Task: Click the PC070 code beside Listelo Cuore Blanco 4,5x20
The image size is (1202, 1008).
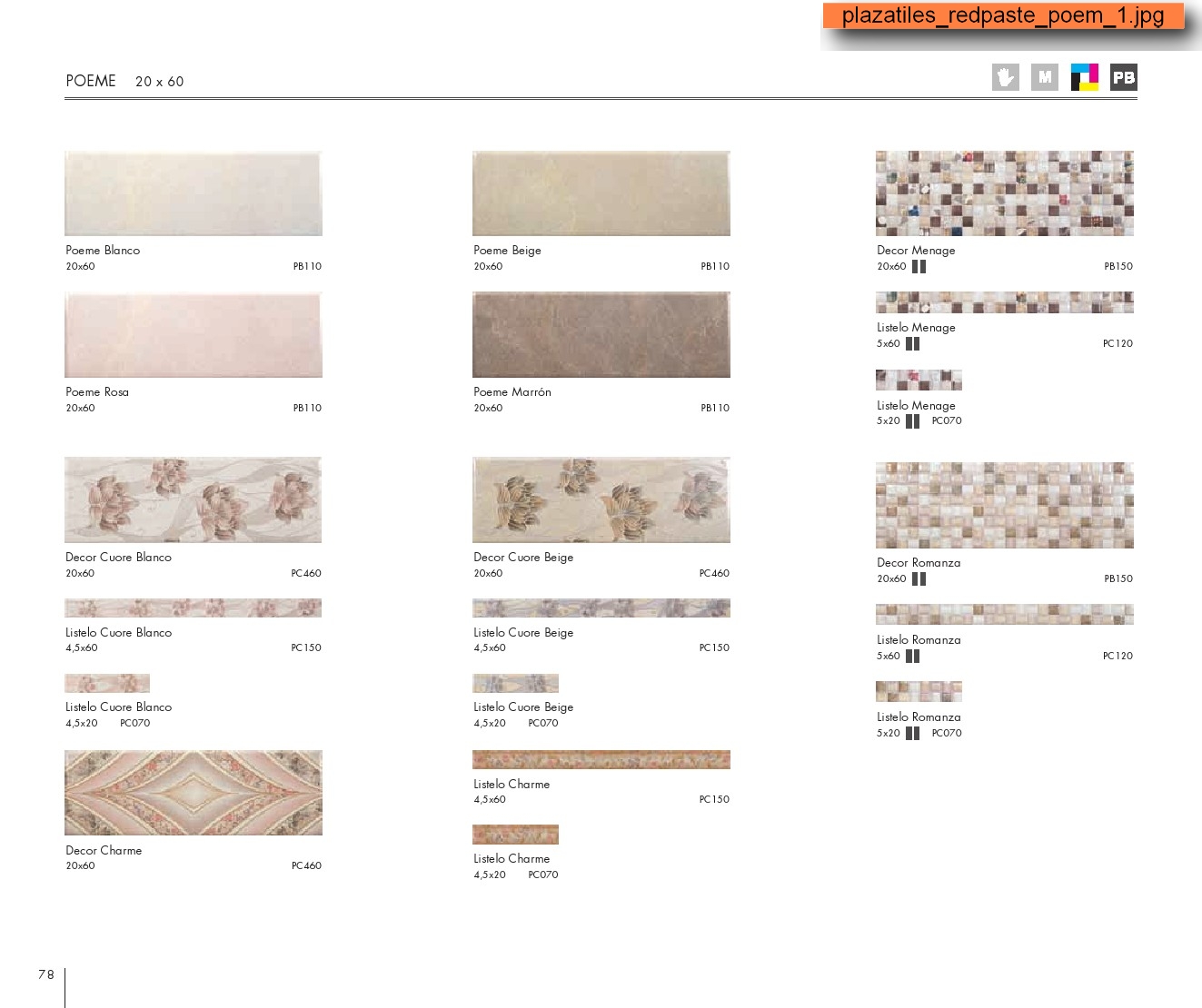Action: click(135, 724)
